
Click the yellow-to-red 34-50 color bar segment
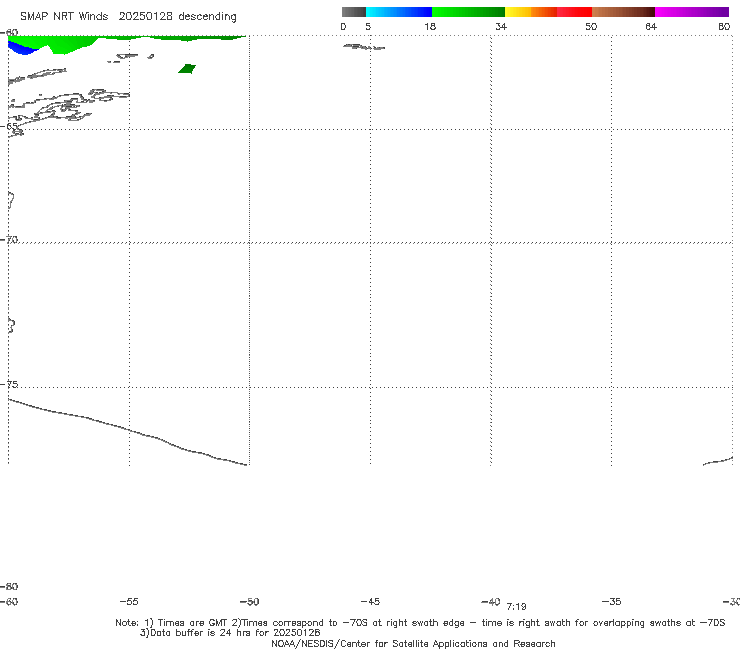548,12
